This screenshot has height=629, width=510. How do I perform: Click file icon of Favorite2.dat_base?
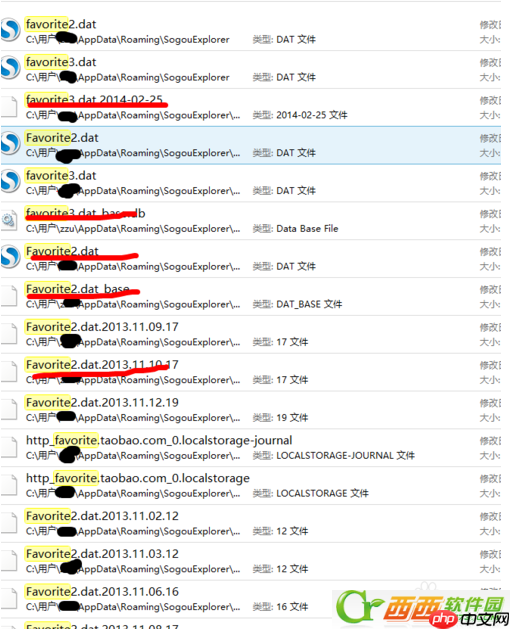[9, 296]
